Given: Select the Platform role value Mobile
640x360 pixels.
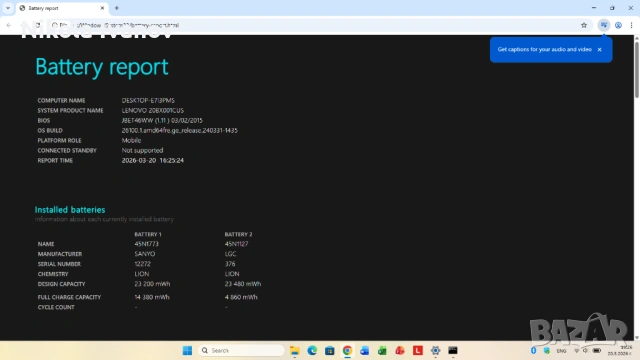Looking at the screenshot, I should tap(131, 140).
